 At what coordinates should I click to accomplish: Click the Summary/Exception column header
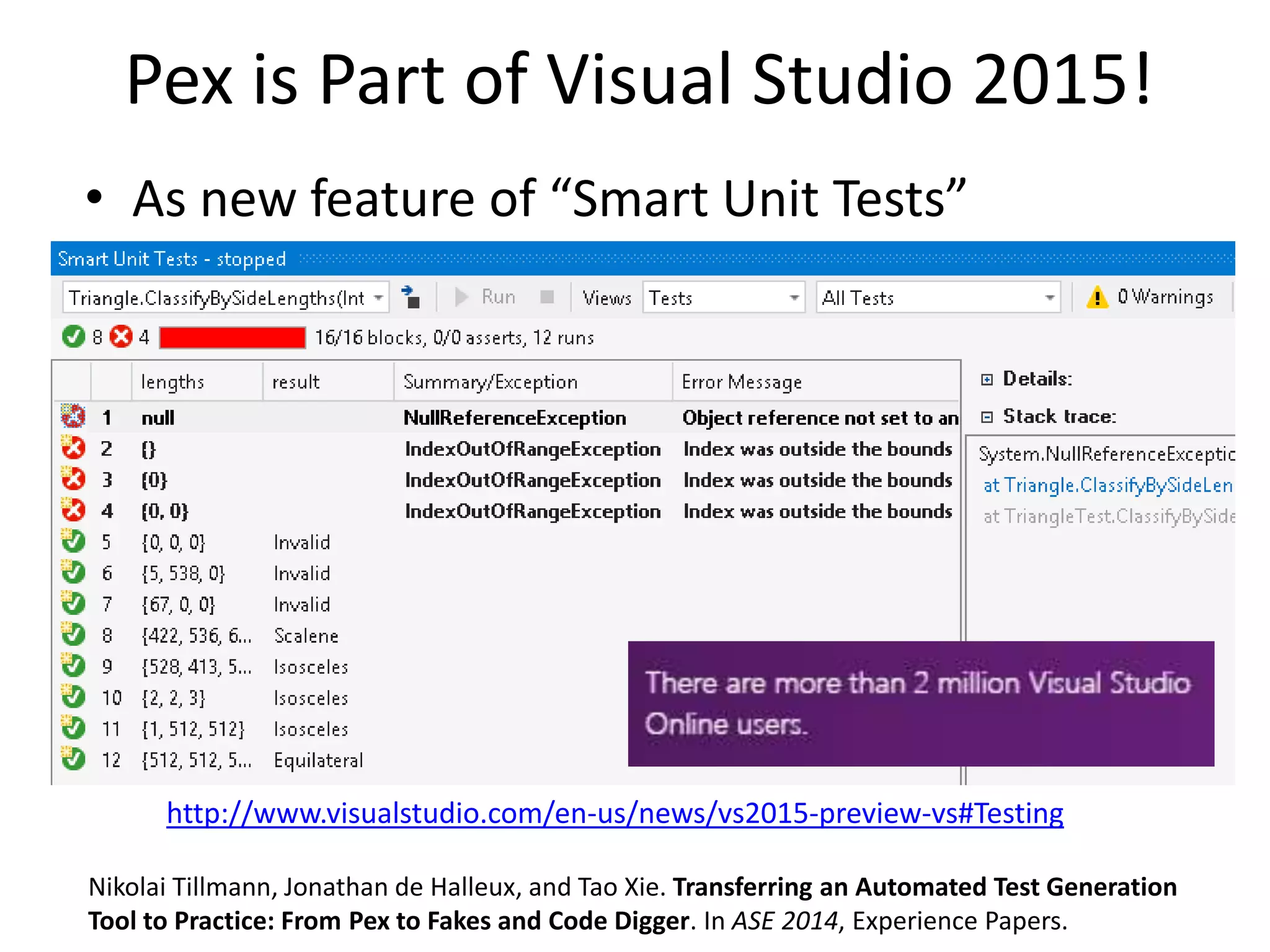point(533,382)
